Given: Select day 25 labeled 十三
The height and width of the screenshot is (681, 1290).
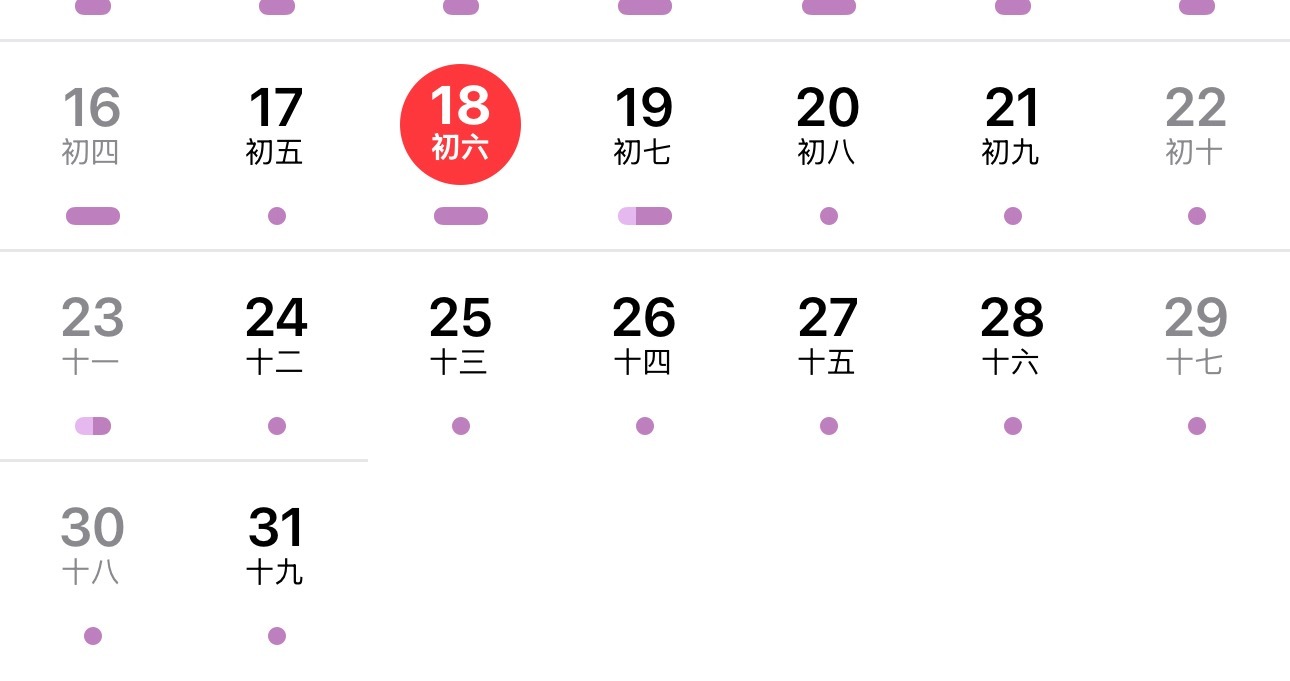Looking at the screenshot, I should [460, 335].
